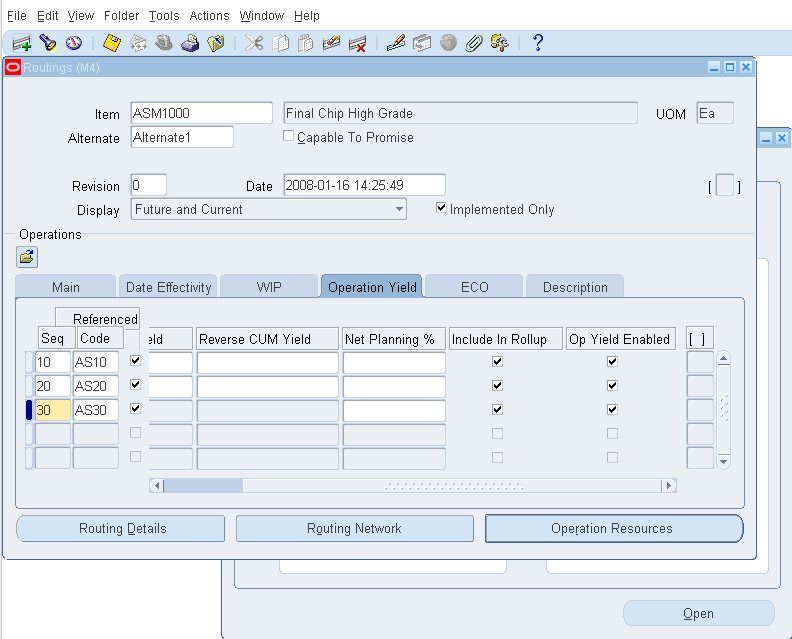Screen dimensions: 792x639
Task: Click the Zoom toolbar icon
Action: click(x=422, y=43)
